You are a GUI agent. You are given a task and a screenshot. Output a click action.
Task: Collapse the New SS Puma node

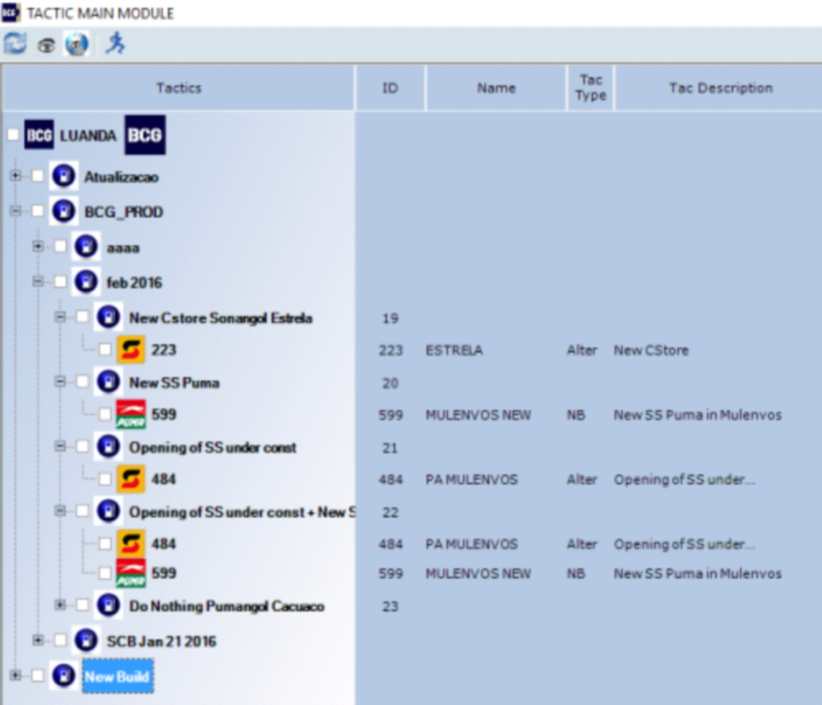pos(60,382)
